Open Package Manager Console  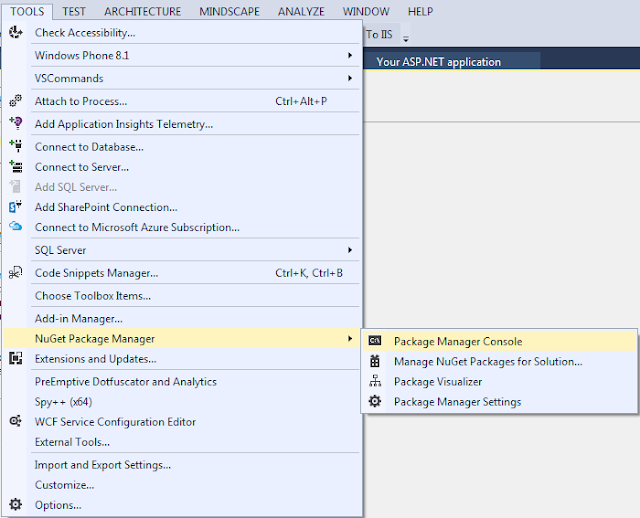[500, 341]
